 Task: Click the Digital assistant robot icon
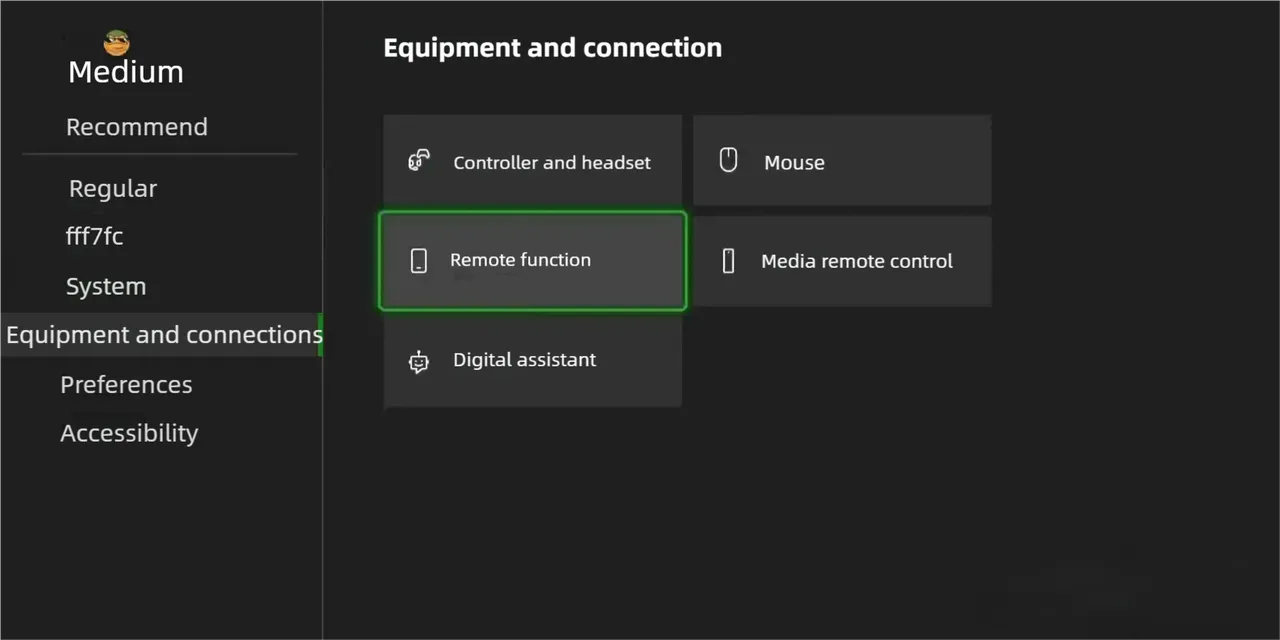coord(419,362)
